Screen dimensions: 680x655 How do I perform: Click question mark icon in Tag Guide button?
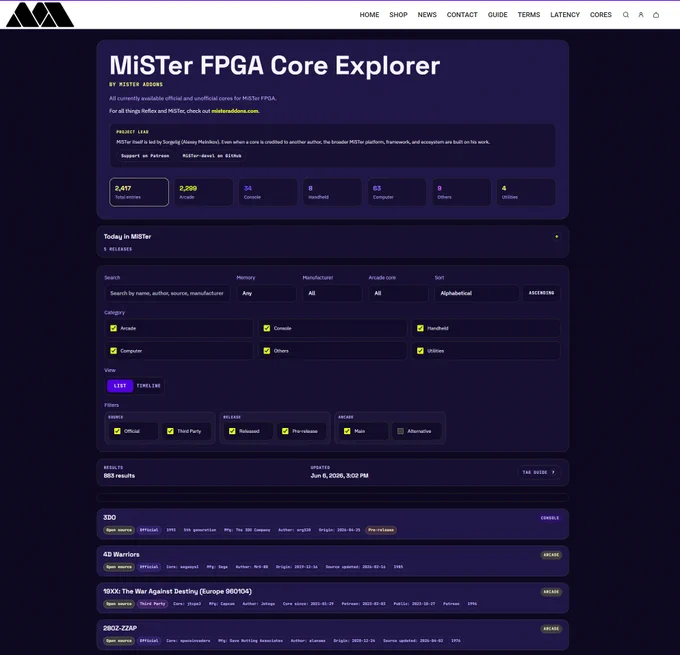[553, 472]
